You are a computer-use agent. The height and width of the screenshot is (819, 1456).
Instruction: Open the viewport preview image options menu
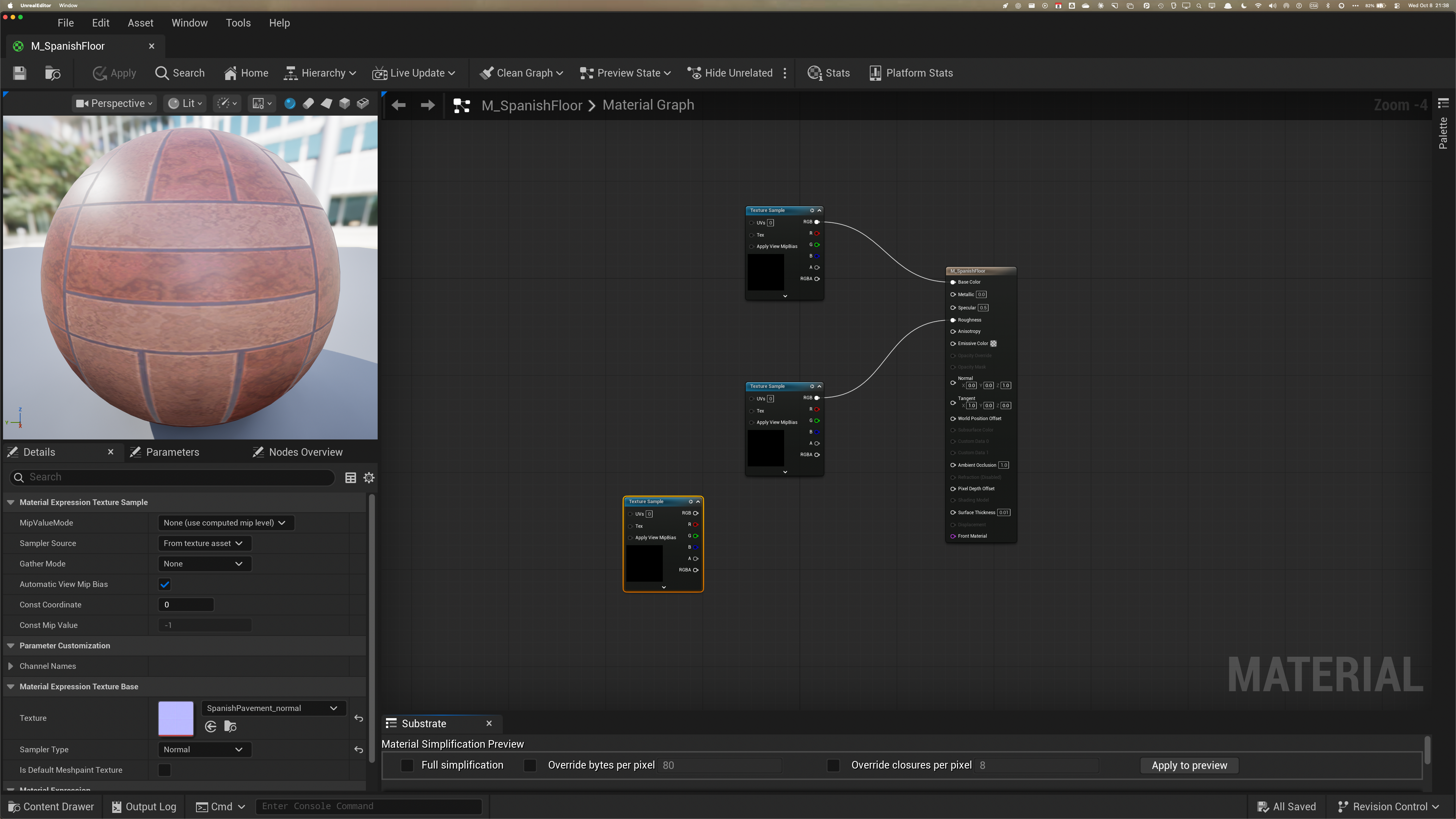click(x=262, y=104)
